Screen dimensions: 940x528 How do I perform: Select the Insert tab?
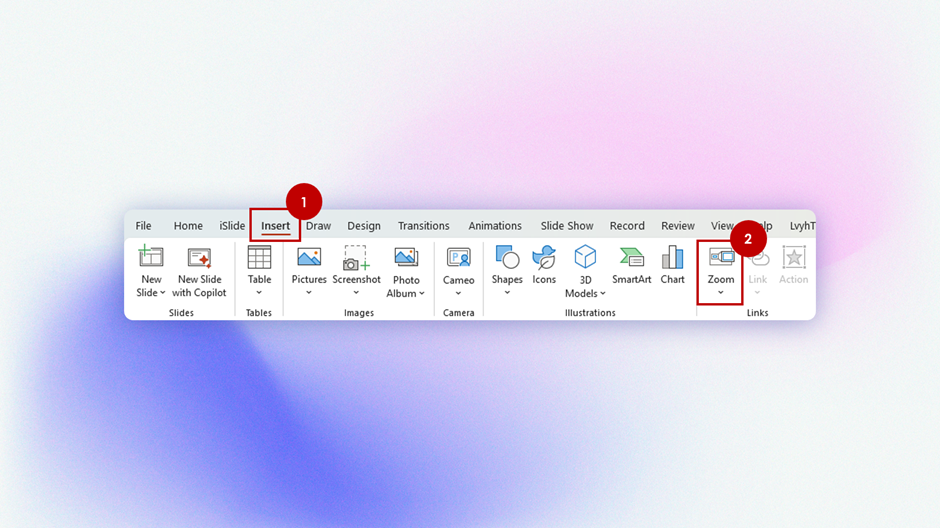(275, 226)
